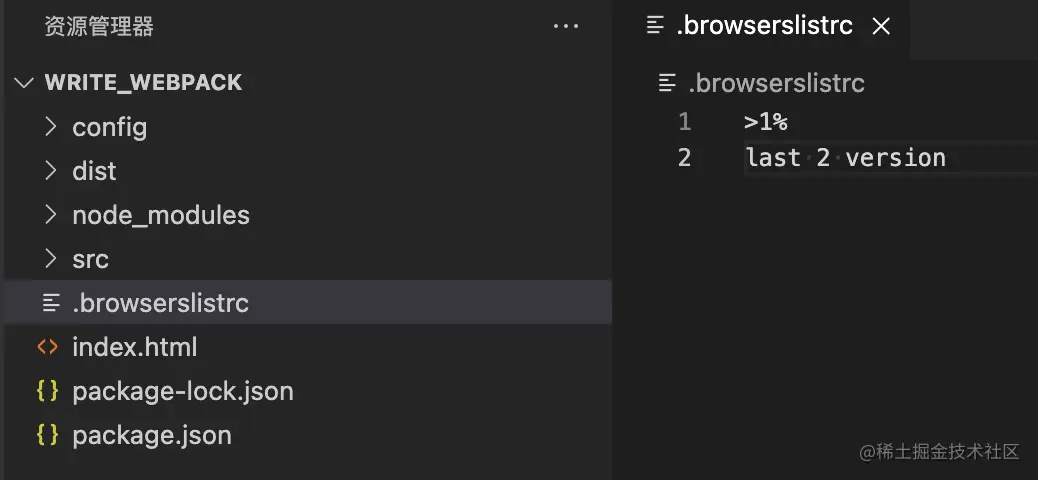Viewport: 1038px width, 480px height.
Task: Place cursor on the ">1%" line
Action: click(x=766, y=122)
